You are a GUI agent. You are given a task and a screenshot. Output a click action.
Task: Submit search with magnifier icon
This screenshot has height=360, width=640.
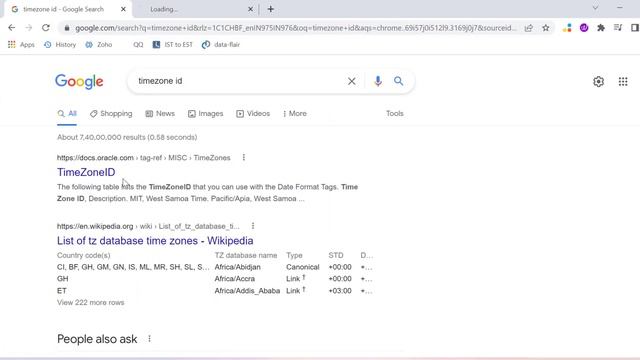(398, 81)
